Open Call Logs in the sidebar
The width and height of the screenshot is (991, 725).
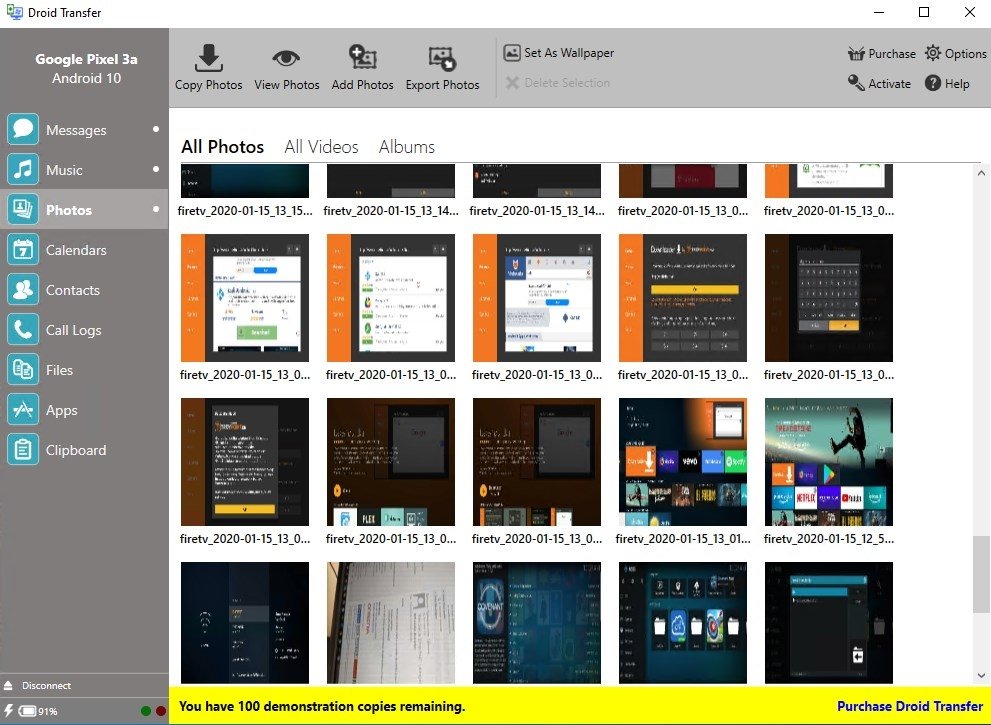click(84, 329)
